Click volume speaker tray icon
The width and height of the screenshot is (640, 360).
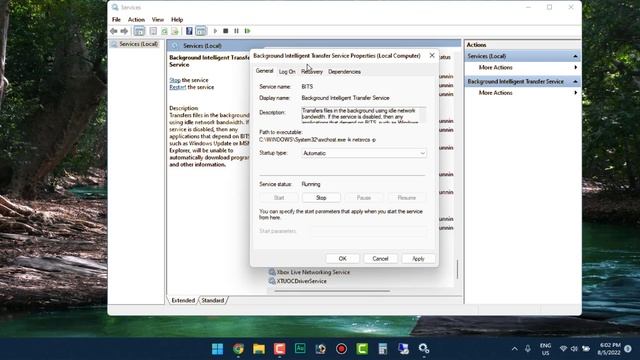574,349
